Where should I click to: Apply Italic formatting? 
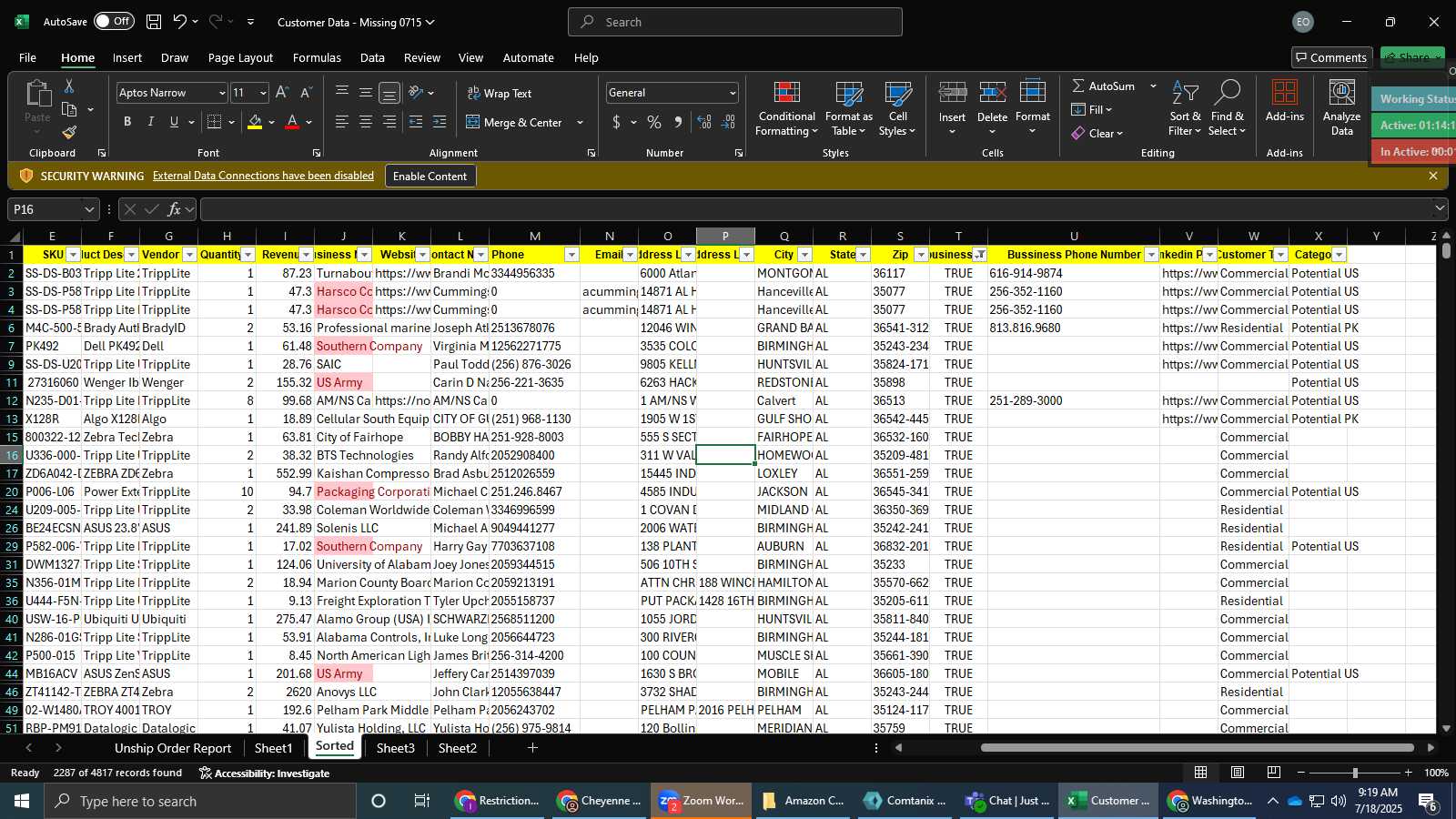coord(150,122)
